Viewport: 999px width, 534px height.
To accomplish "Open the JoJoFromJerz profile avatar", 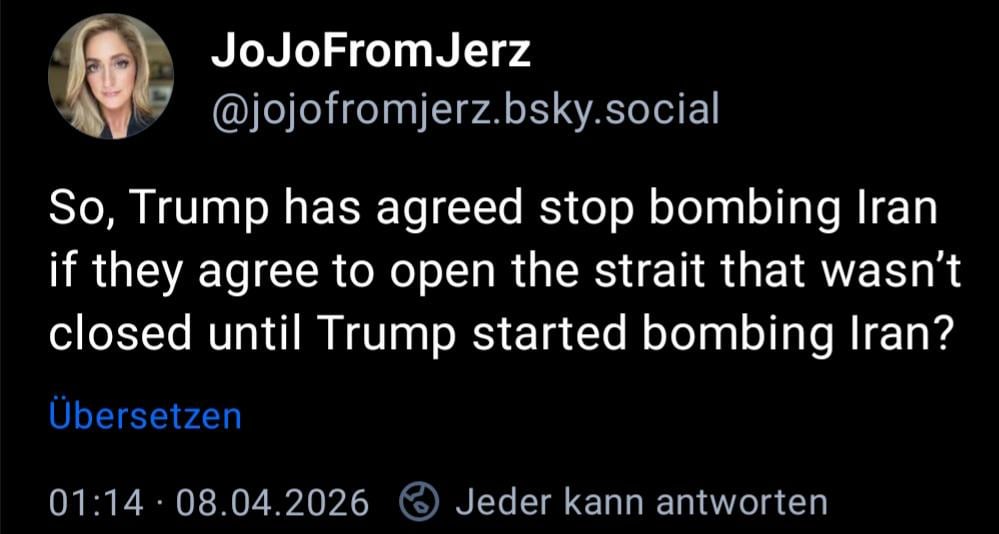I will point(110,76).
